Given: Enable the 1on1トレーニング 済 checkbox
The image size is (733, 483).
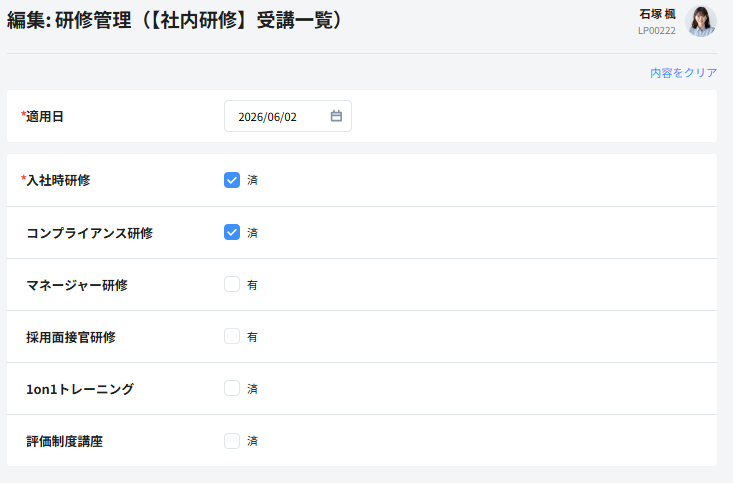Looking at the screenshot, I should [232, 389].
